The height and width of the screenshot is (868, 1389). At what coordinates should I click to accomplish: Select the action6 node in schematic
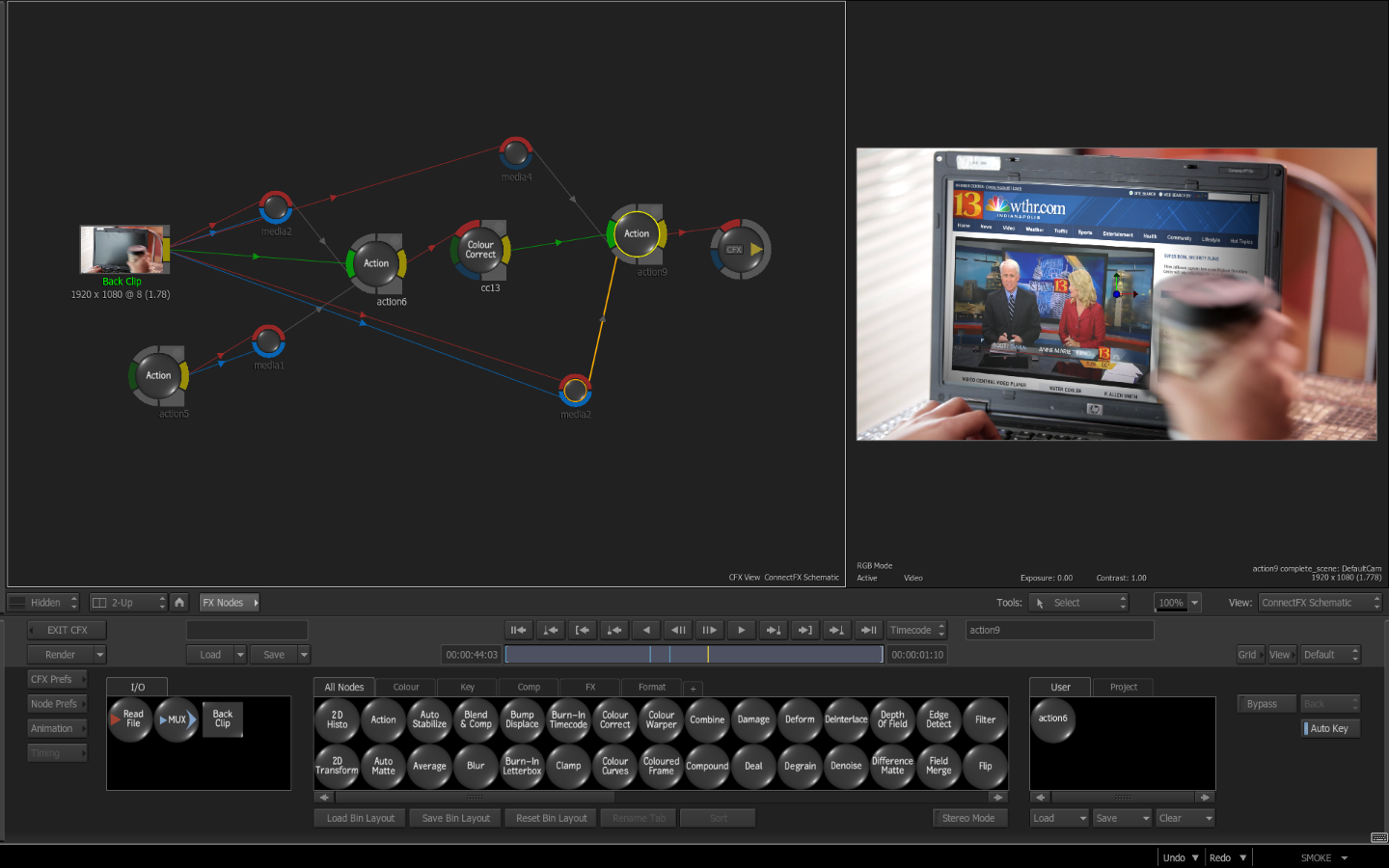(376, 263)
